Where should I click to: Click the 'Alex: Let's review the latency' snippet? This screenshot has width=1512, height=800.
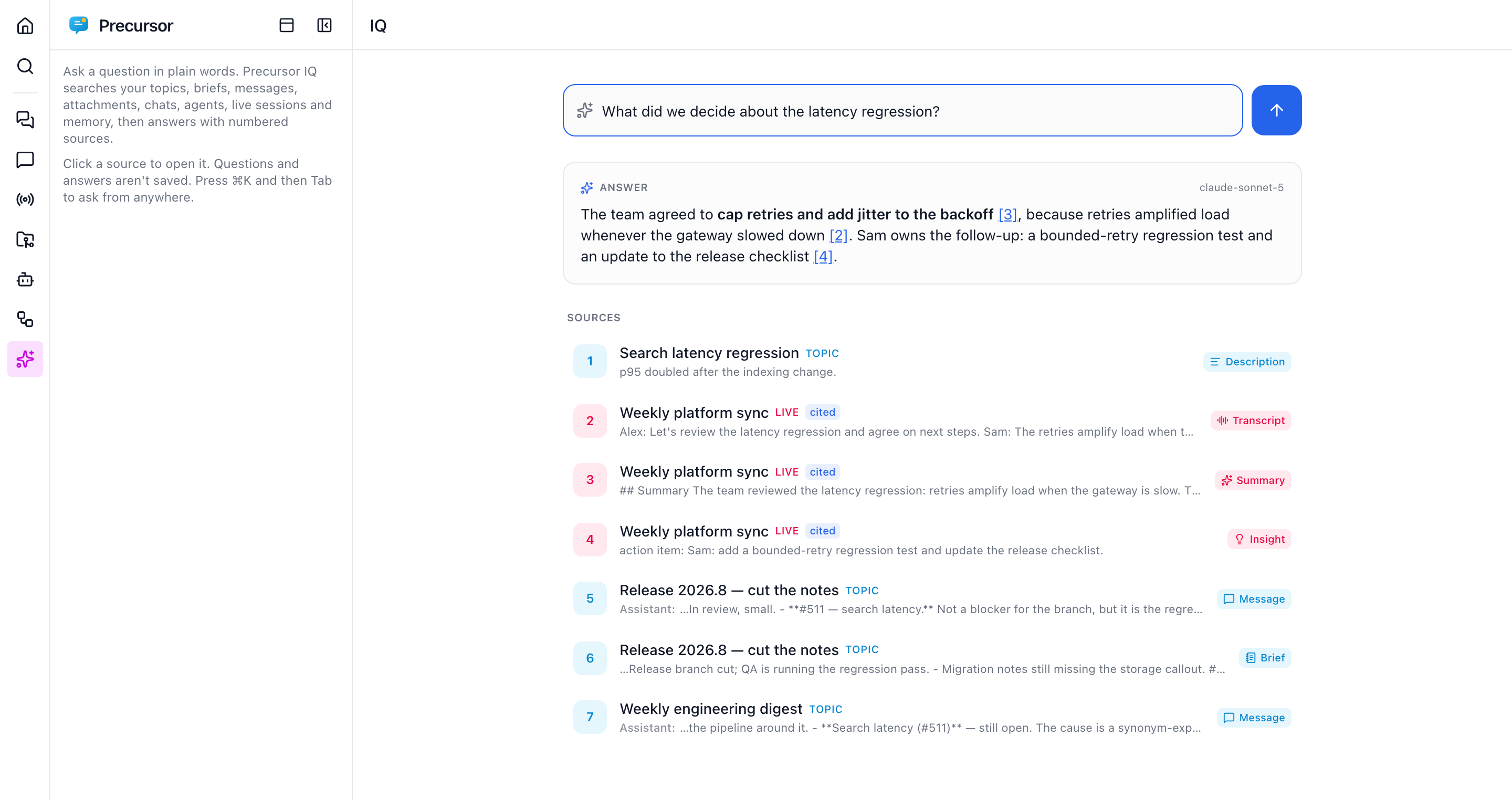point(906,432)
